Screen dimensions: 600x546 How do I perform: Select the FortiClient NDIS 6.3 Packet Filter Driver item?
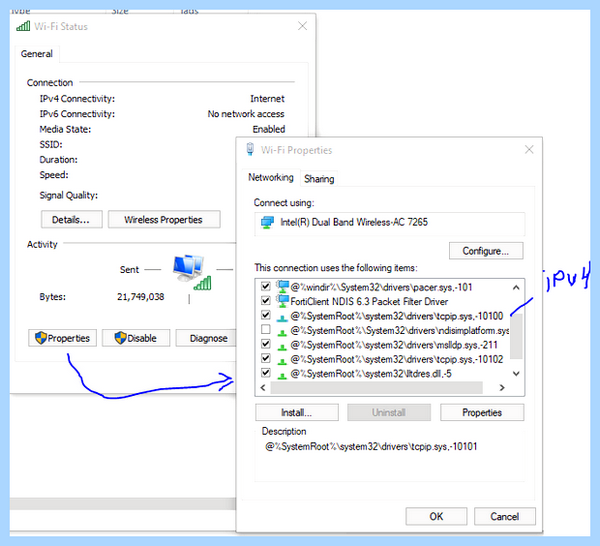coord(369,302)
